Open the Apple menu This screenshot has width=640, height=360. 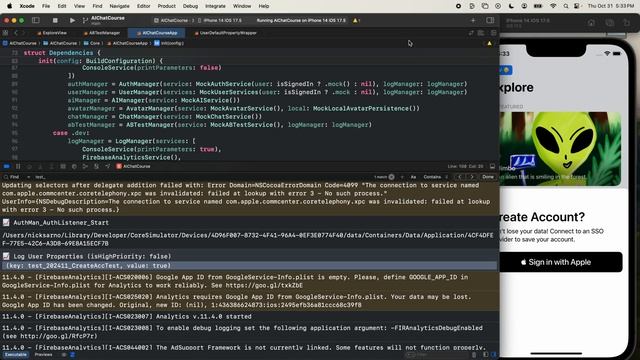click(9, 6)
